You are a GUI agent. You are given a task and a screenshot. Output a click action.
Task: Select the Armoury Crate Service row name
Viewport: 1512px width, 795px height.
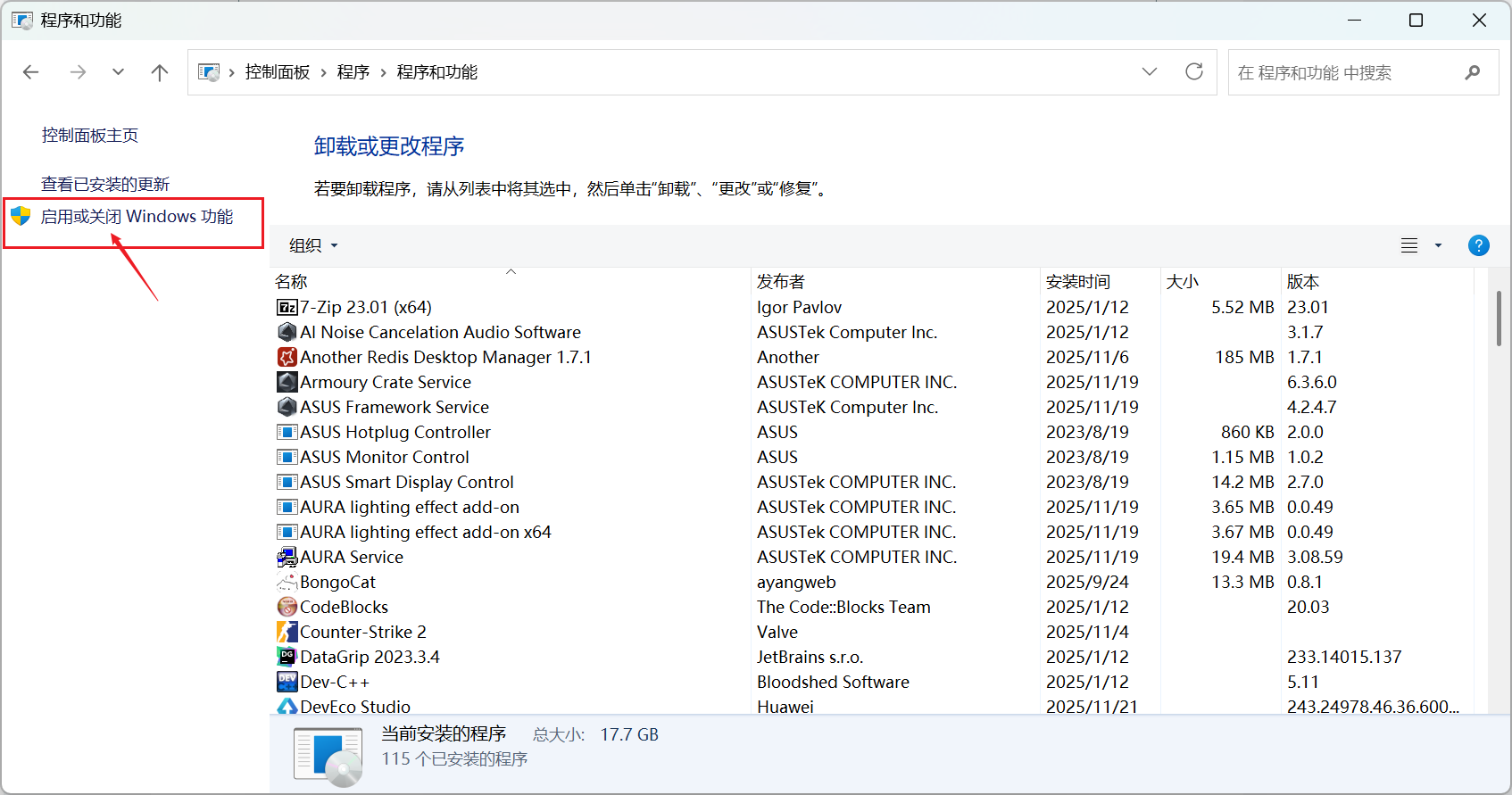coord(386,382)
